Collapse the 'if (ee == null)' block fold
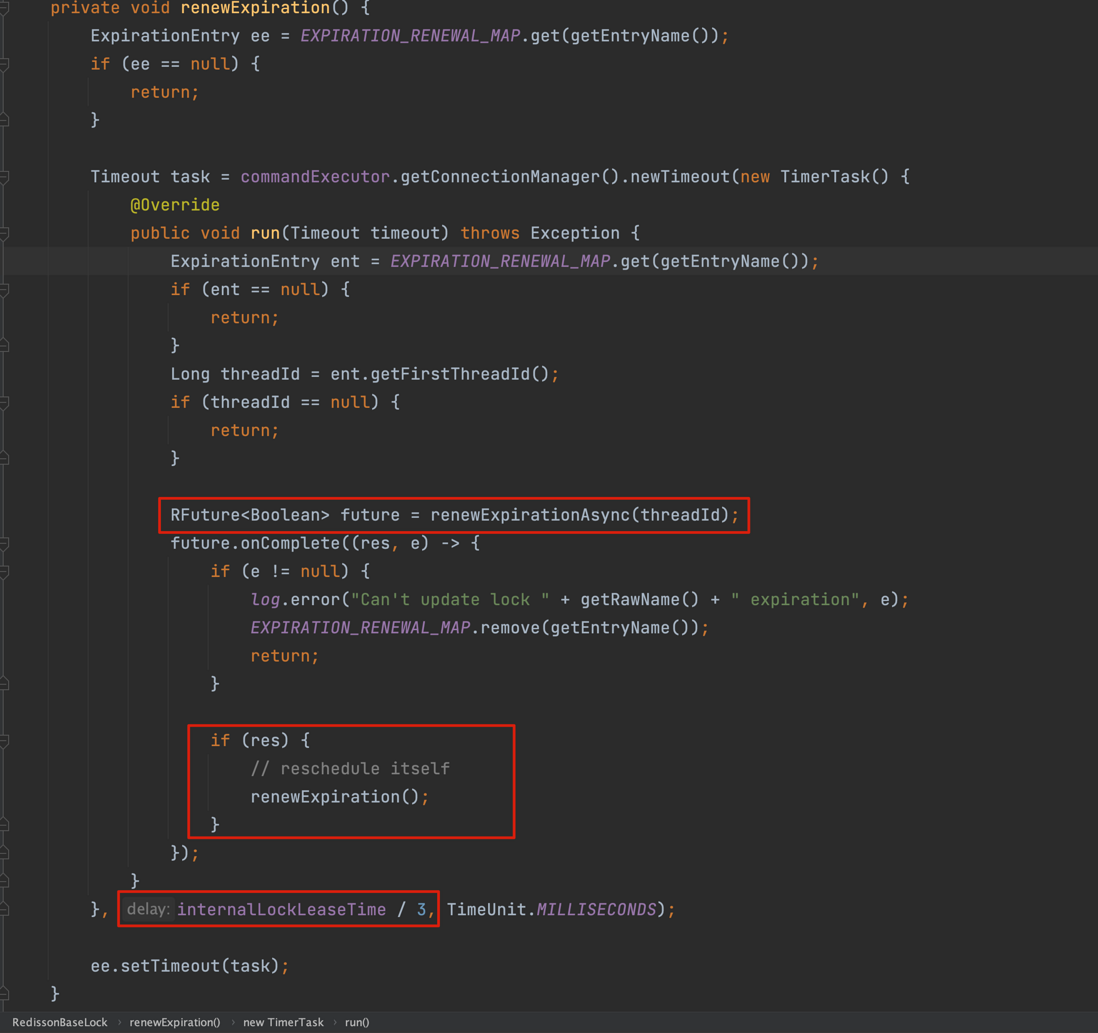Screen dimensions: 1098x1033 [x=4, y=64]
